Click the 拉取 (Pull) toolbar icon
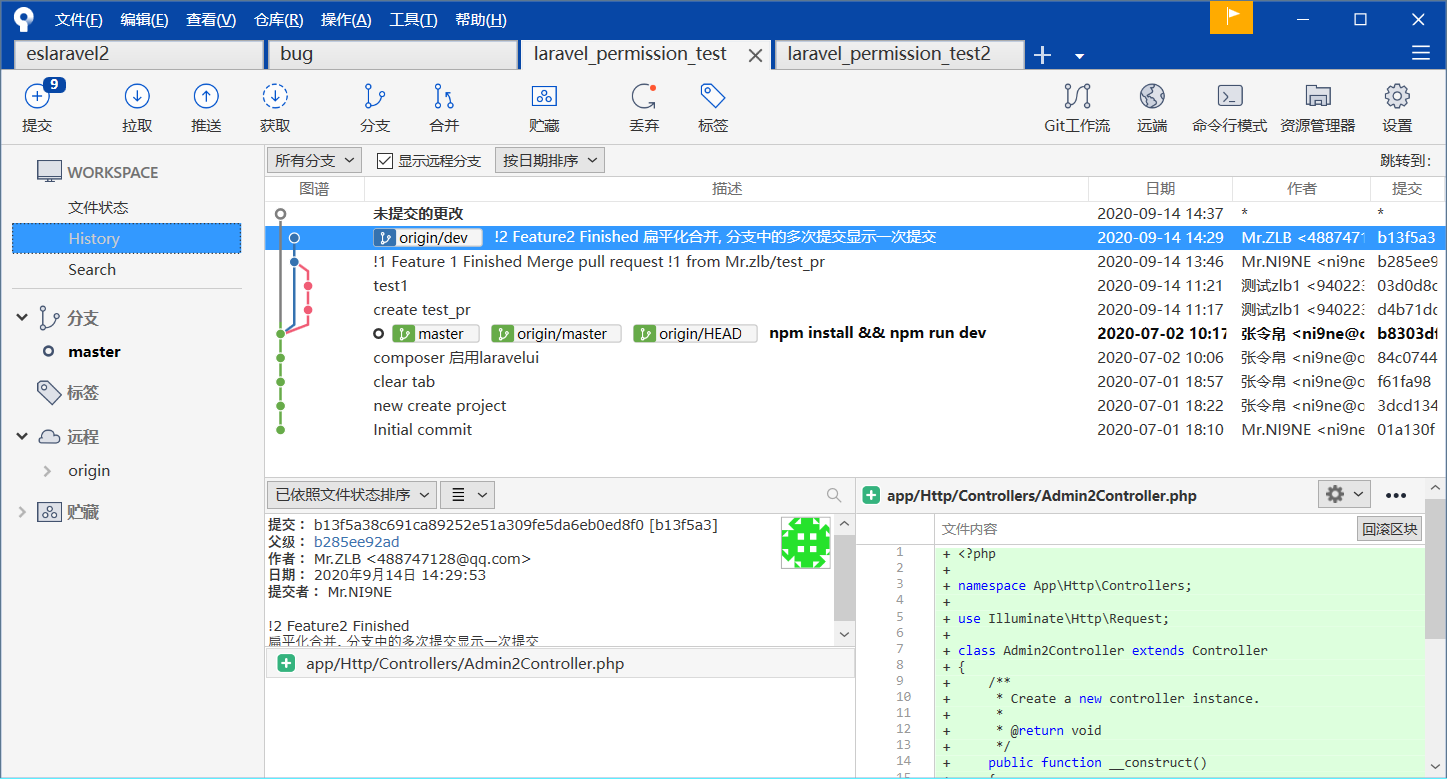The height and width of the screenshot is (779, 1447). (x=137, y=97)
